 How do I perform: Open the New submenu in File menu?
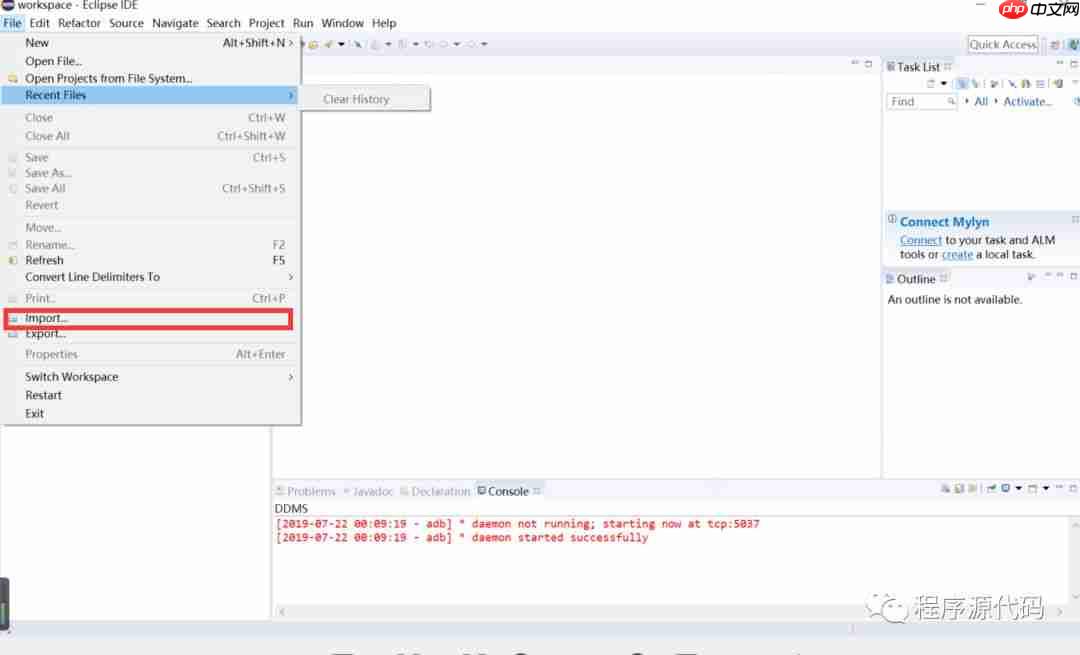coord(149,43)
